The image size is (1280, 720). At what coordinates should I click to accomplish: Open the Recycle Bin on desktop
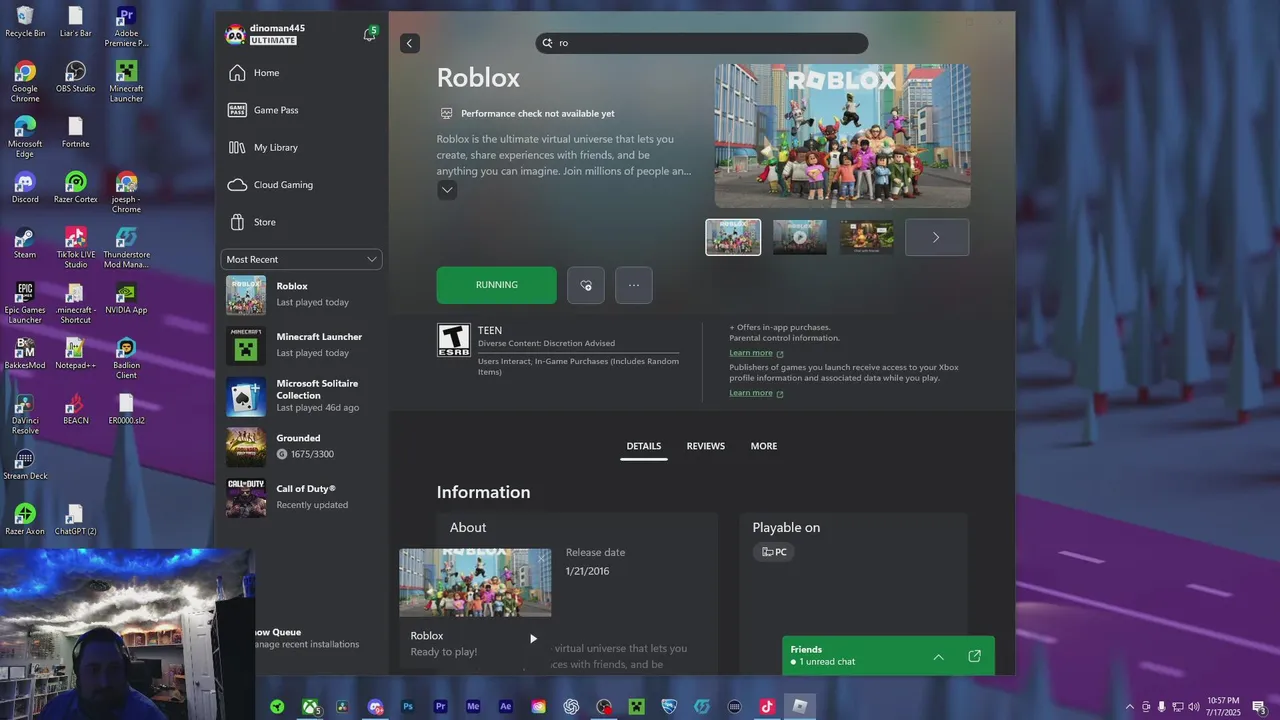(25, 21)
